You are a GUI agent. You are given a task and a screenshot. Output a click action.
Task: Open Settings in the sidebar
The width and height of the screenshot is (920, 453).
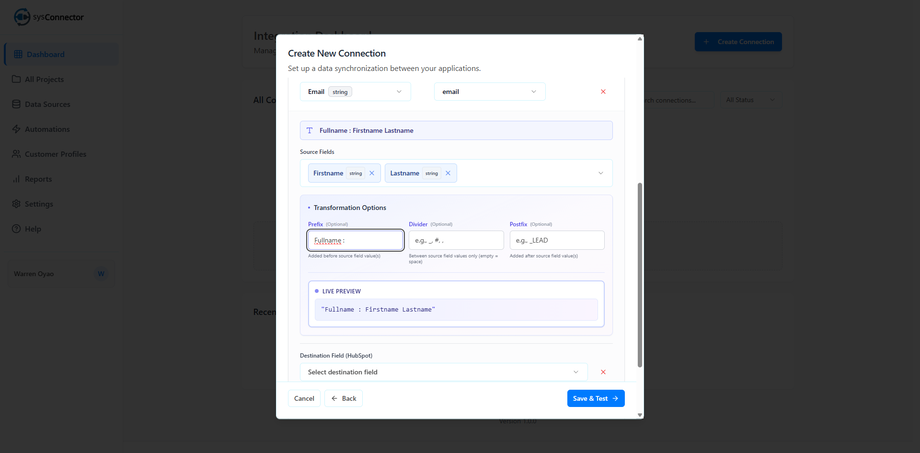61,204
